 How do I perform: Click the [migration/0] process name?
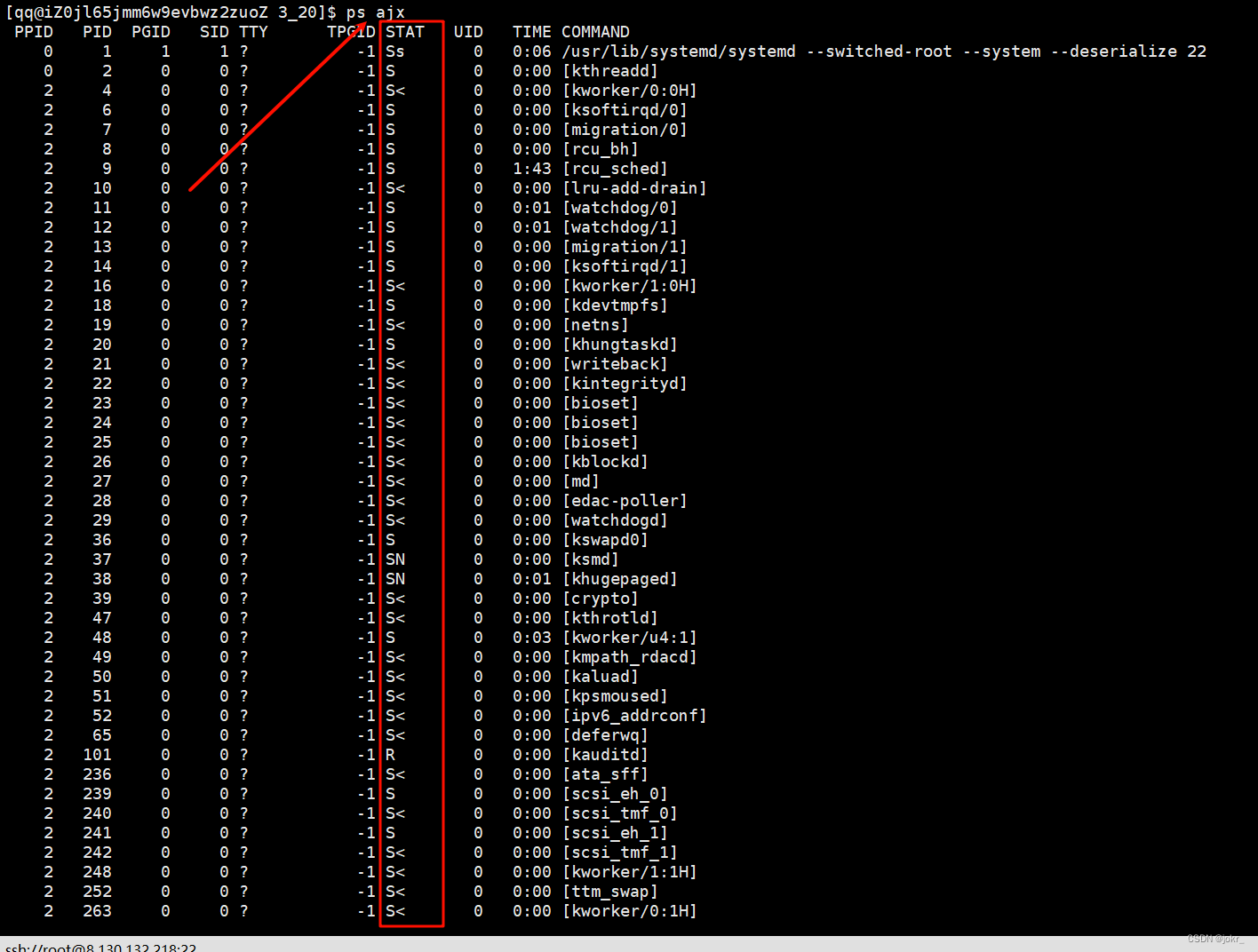tap(625, 130)
